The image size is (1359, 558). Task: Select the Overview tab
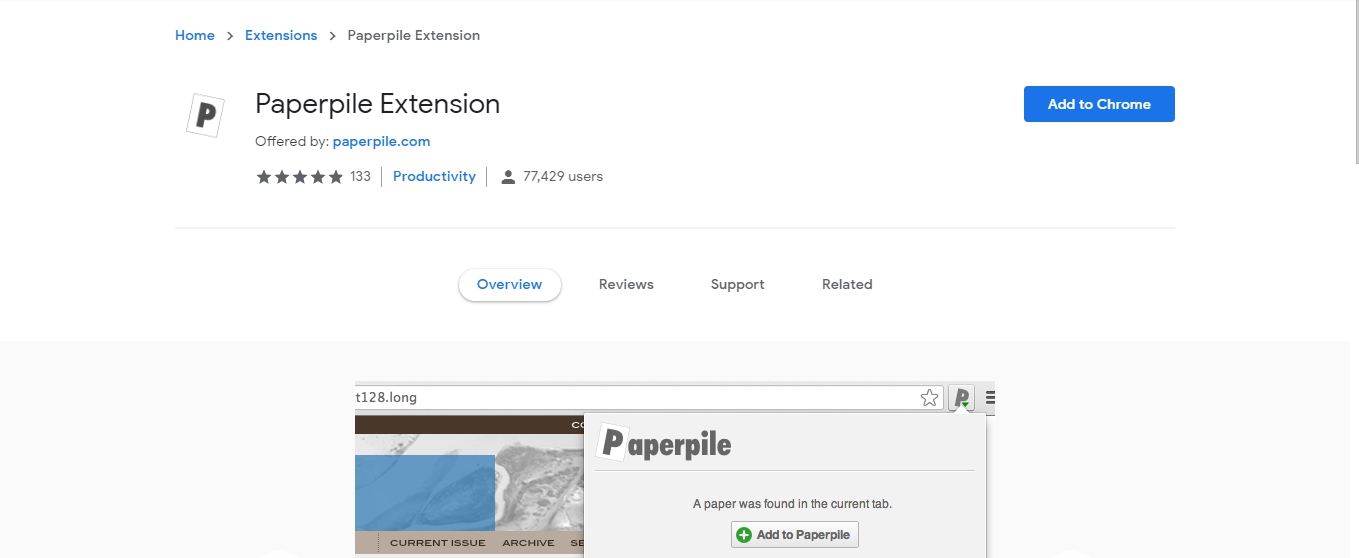tap(509, 285)
